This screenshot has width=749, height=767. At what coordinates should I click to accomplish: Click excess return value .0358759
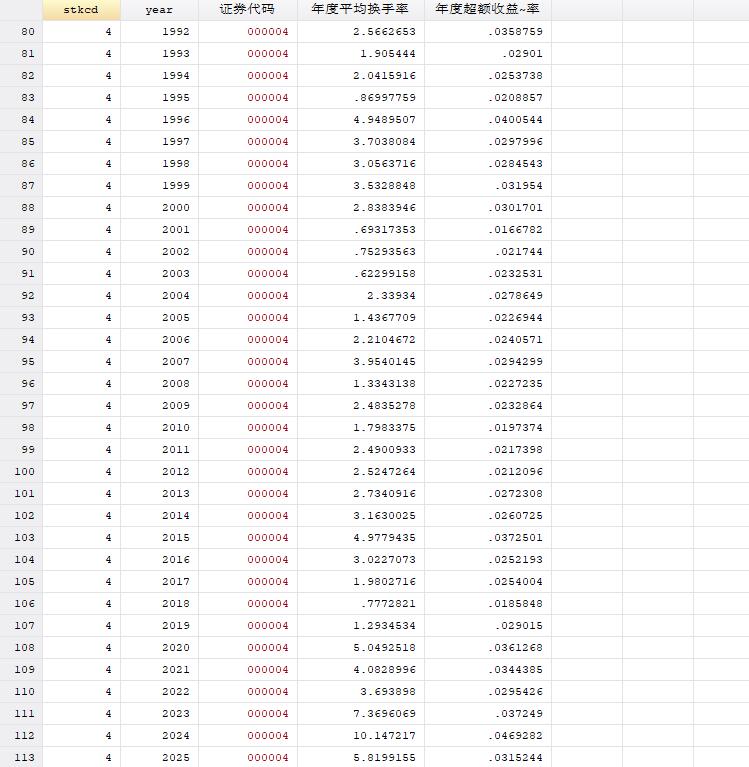click(488, 32)
